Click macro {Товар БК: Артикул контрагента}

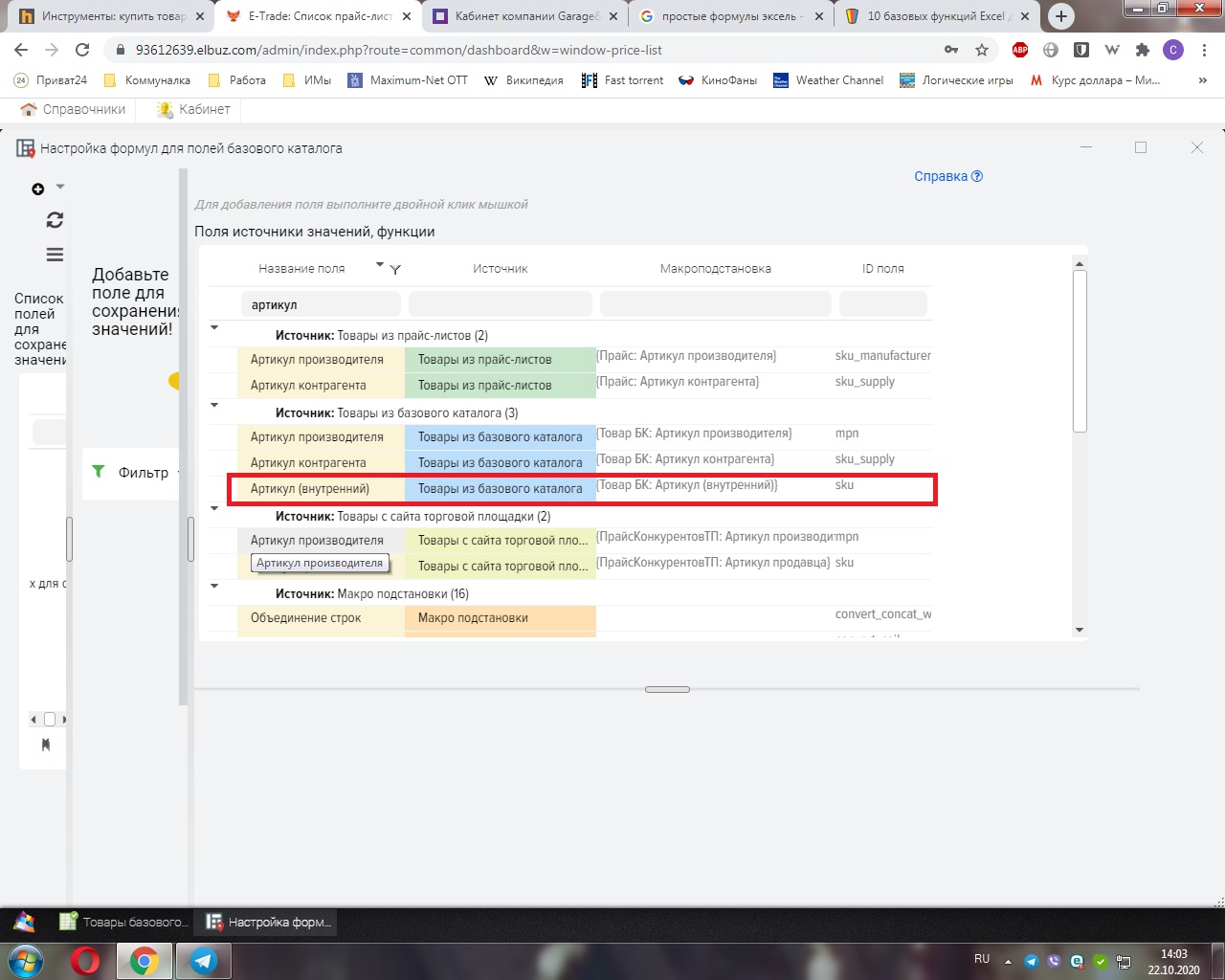pyautogui.click(x=685, y=459)
